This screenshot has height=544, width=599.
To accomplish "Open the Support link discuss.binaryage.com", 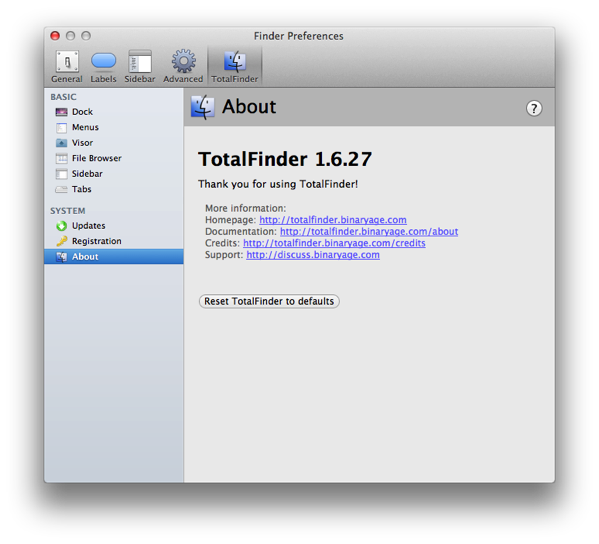I will (x=313, y=255).
